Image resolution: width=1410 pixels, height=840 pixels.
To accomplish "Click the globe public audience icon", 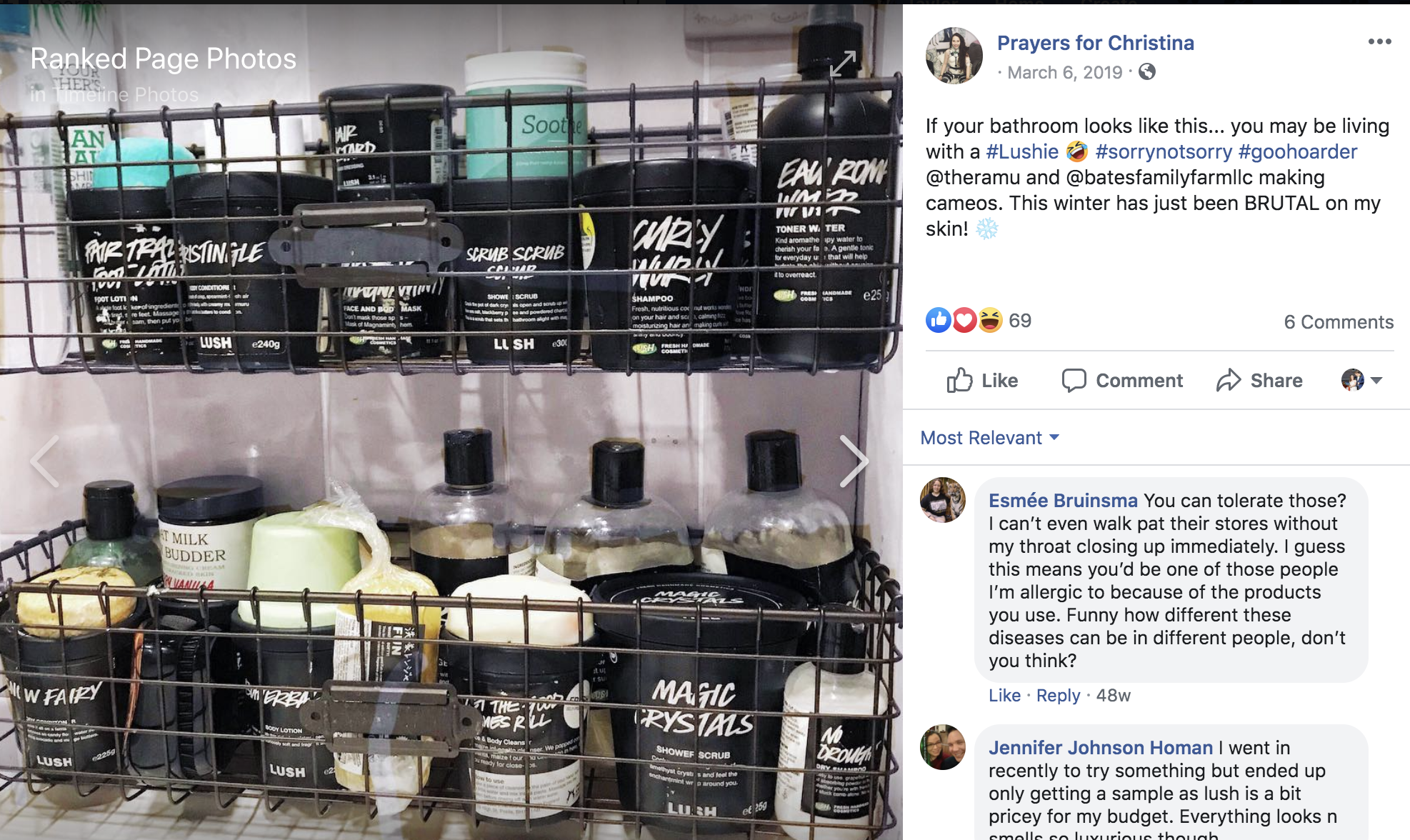I will 1147,72.
